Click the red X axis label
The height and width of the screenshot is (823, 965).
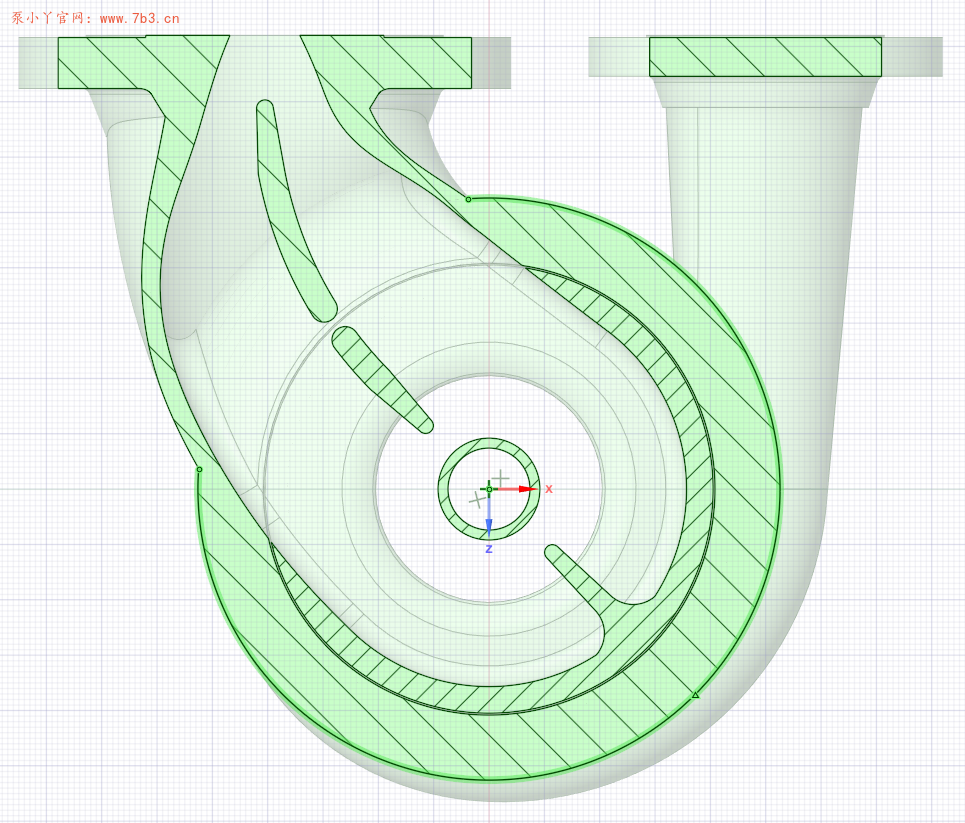(x=548, y=489)
